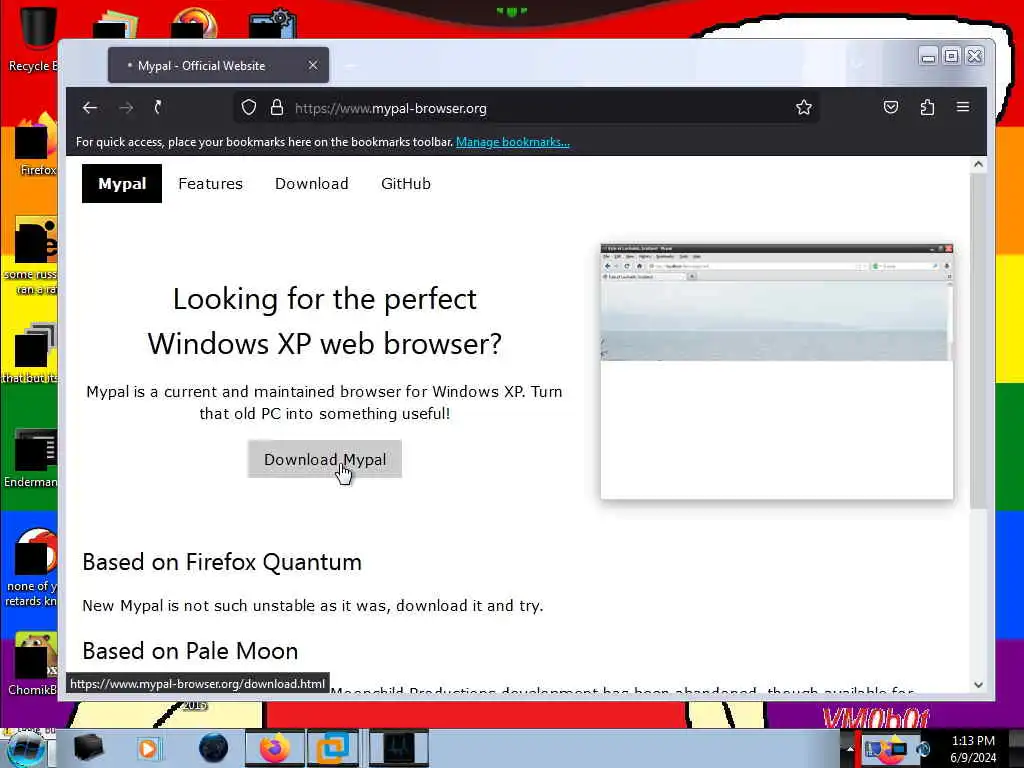The width and height of the screenshot is (1024, 768).
Task: Open the Manage bookmarks link
Action: point(513,142)
